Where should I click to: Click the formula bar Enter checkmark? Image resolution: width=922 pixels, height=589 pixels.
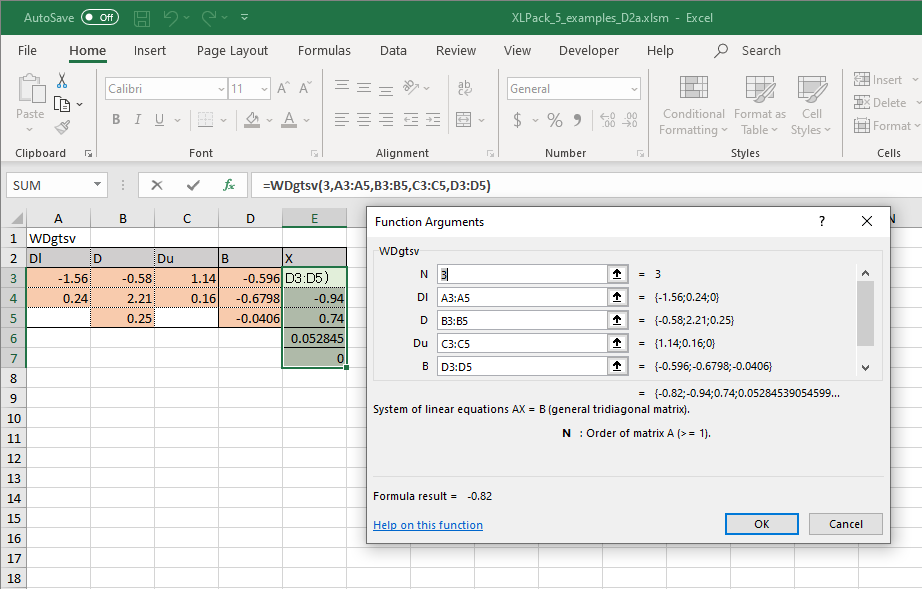point(193,186)
